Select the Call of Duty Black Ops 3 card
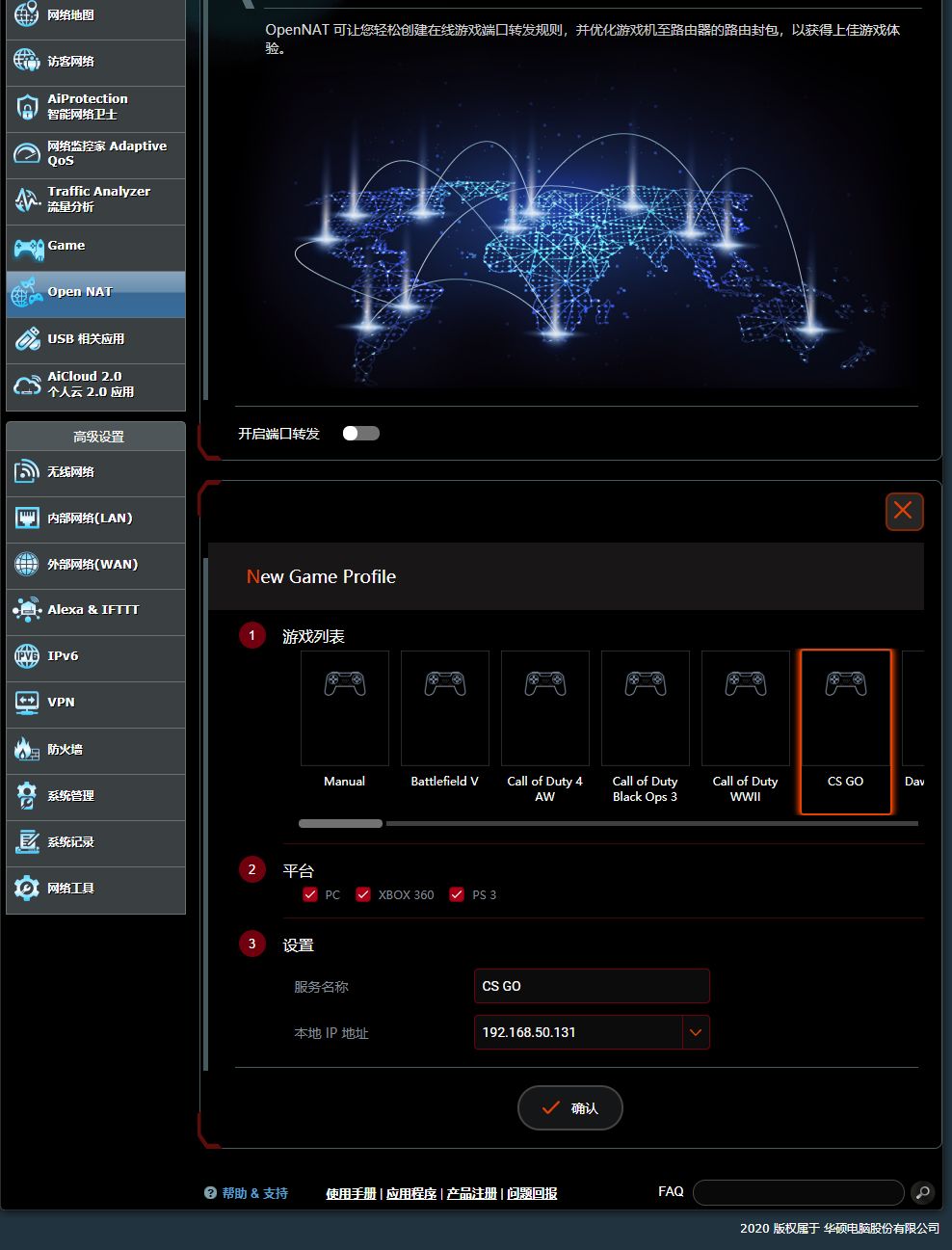This screenshot has width=952, height=1250. click(646, 728)
